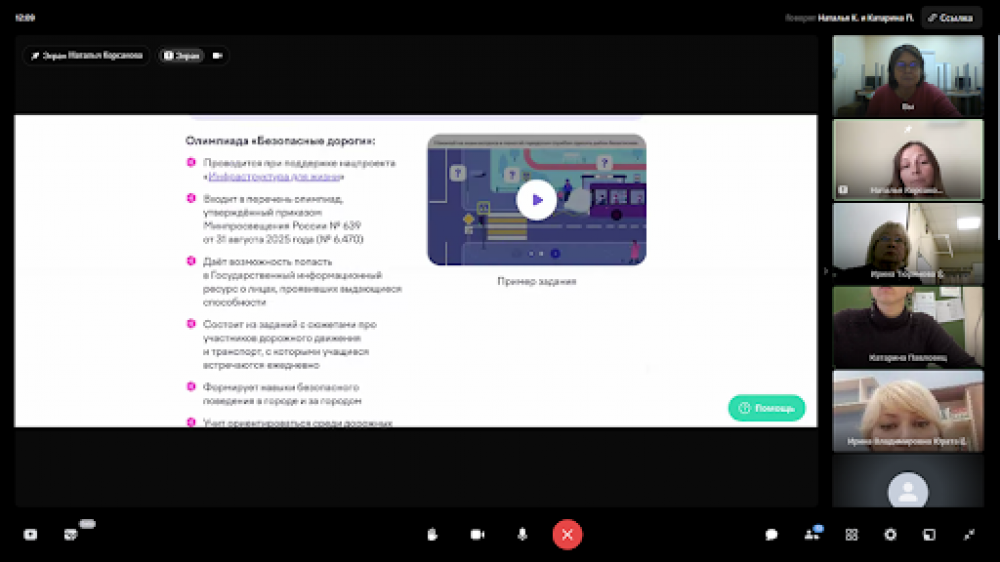The height and width of the screenshot is (562, 1000).
Task: Enter fullscreen mode with the expand arrows
Action: tap(968, 535)
